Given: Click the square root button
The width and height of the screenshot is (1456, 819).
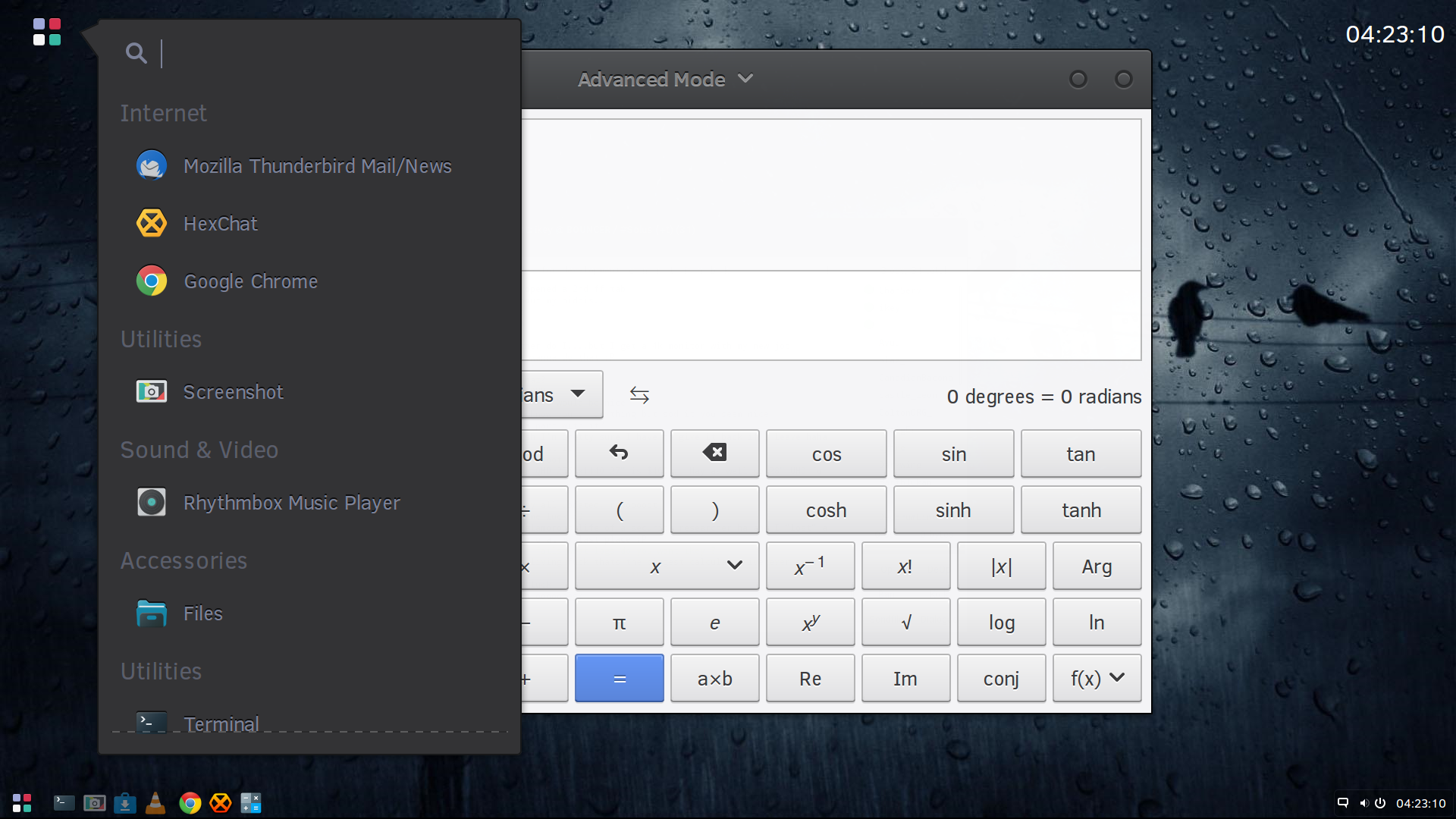Looking at the screenshot, I should tap(905, 622).
